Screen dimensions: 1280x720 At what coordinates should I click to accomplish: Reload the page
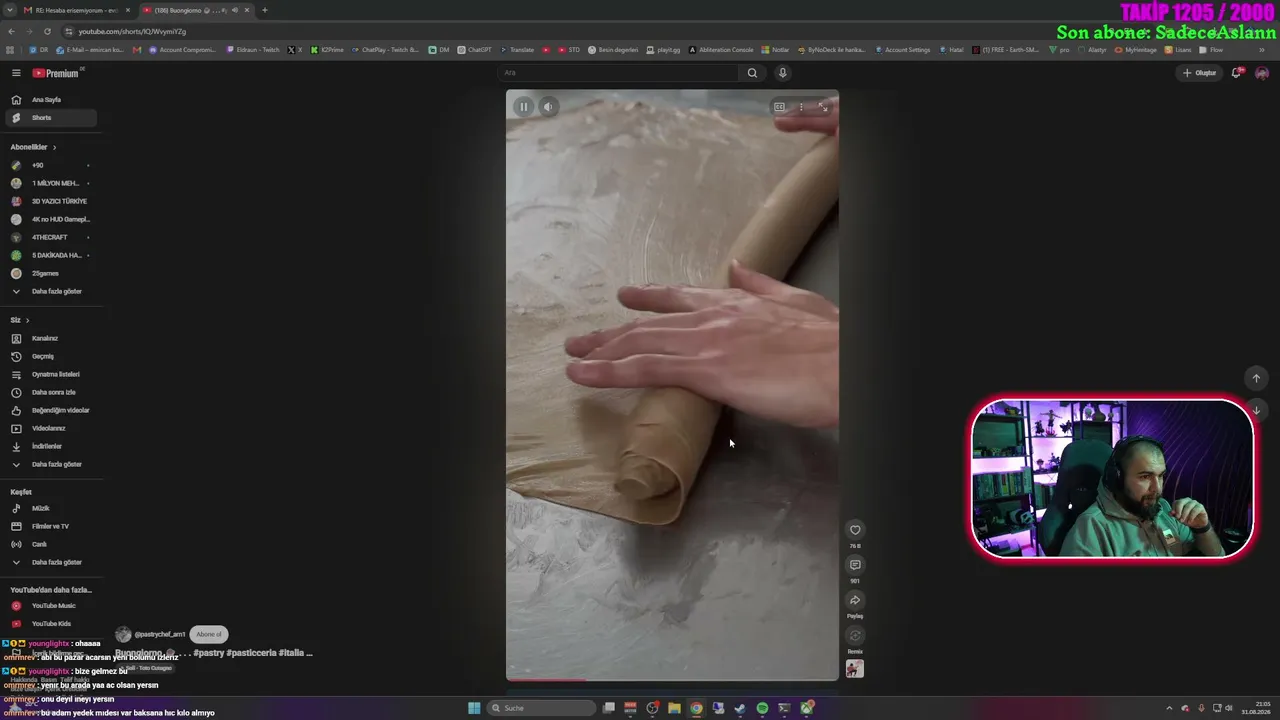click(47, 31)
